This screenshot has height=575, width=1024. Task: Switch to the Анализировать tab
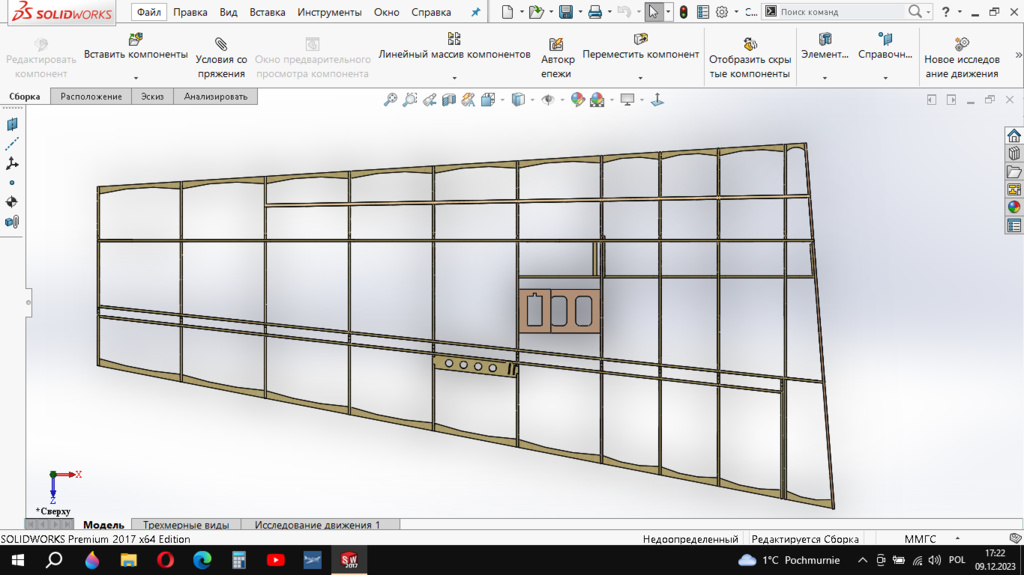click(x=215, y=96)
